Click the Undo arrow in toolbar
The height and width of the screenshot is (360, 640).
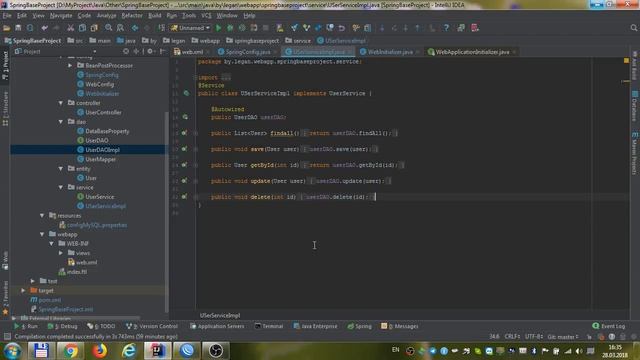pos(44,28)
